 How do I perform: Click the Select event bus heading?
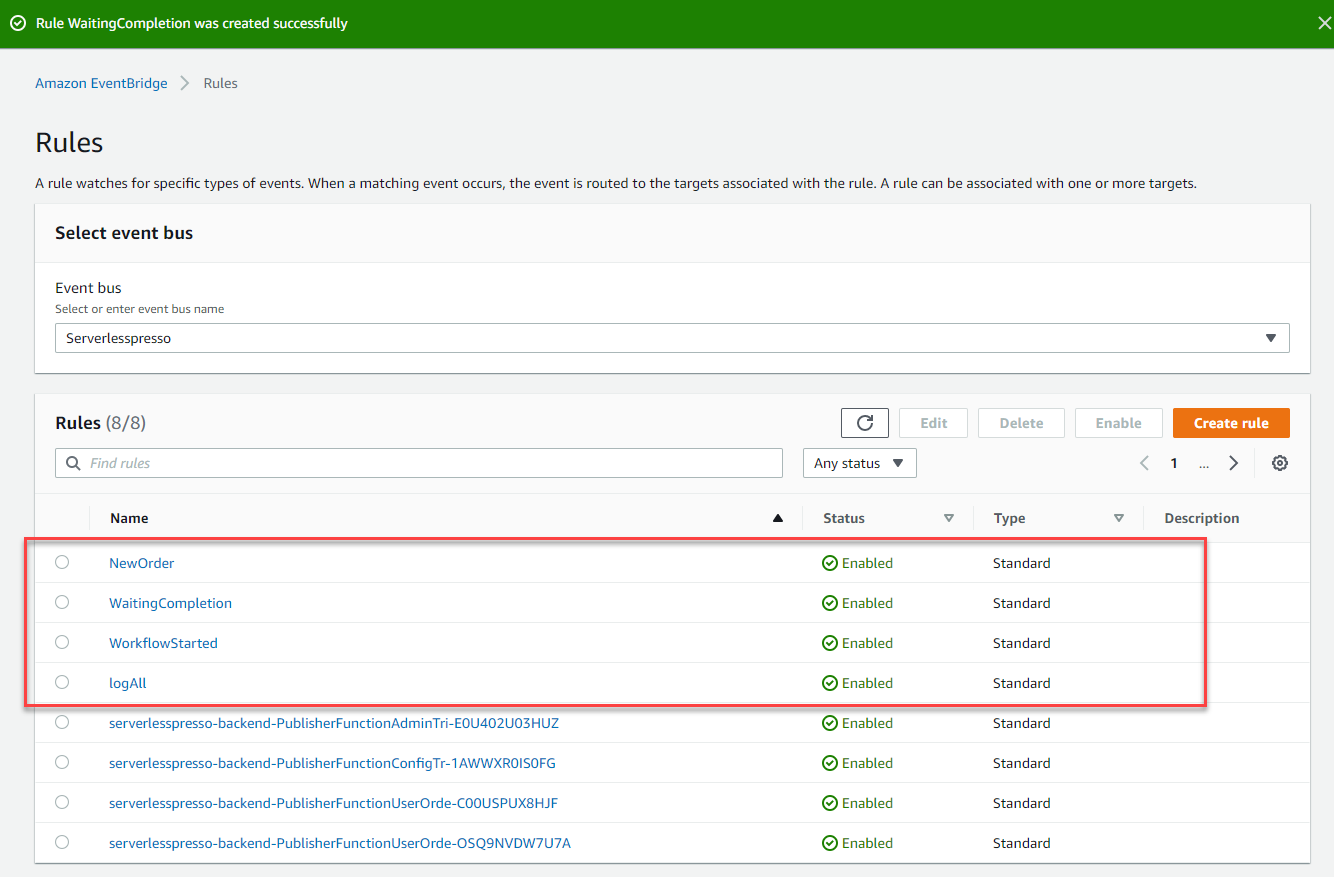[x=124, y=233]
